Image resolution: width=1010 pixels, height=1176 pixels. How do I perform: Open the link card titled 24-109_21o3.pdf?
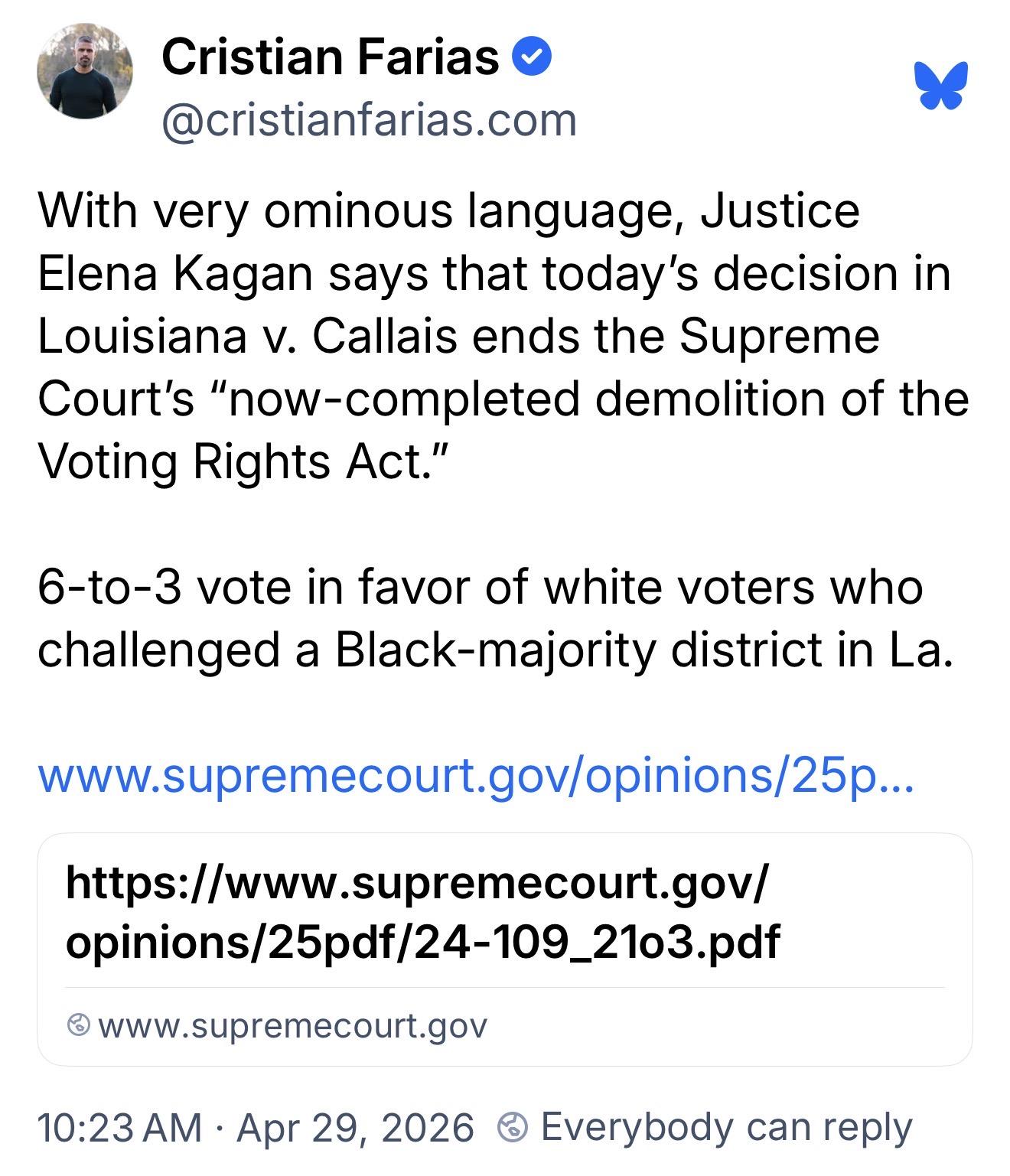coord(422,911)
